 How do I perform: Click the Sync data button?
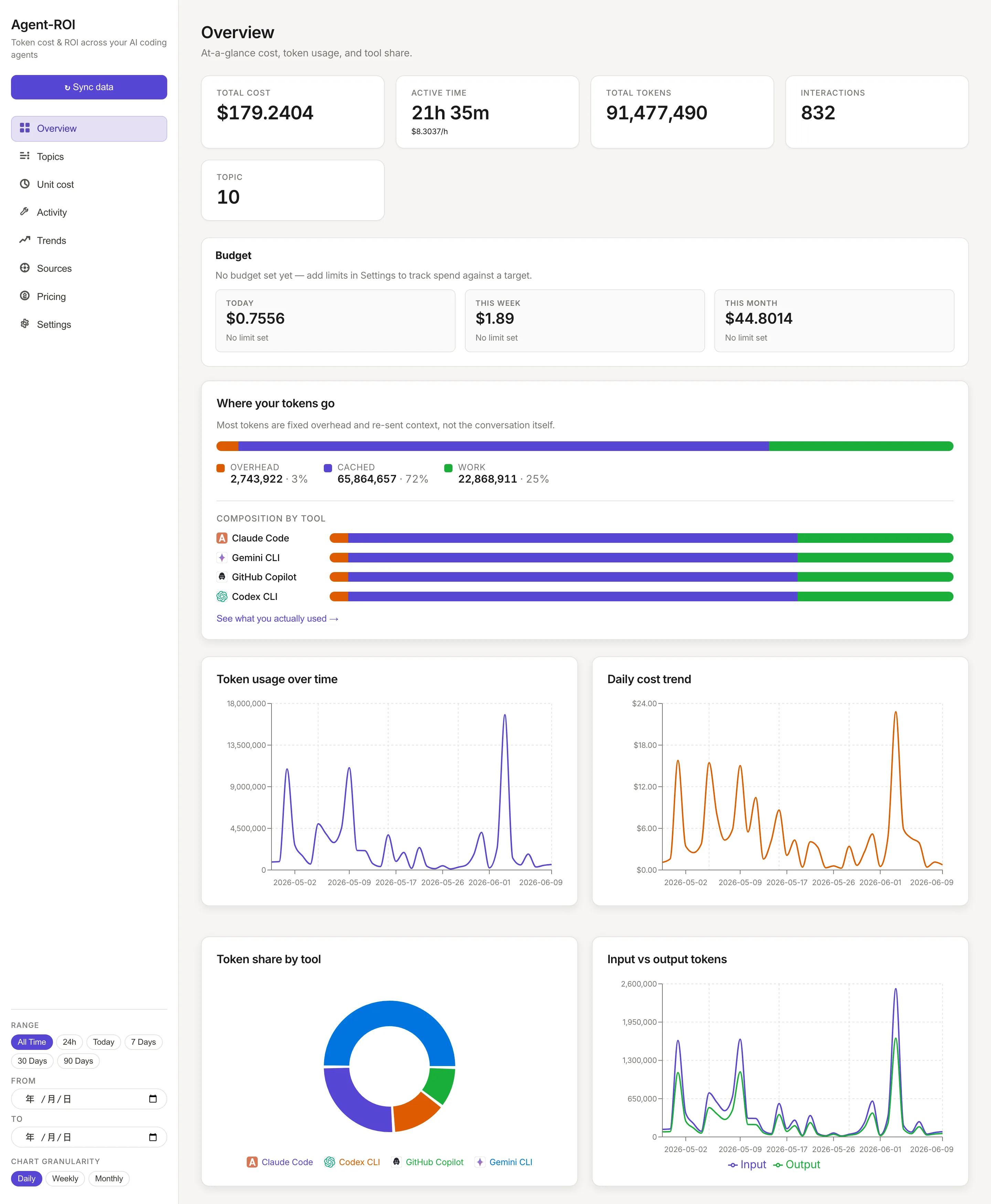point(89,87)
